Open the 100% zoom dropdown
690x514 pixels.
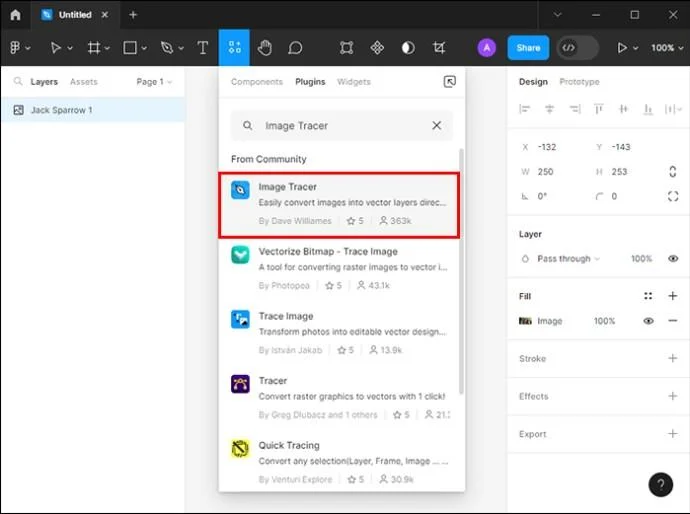(667, 48)
